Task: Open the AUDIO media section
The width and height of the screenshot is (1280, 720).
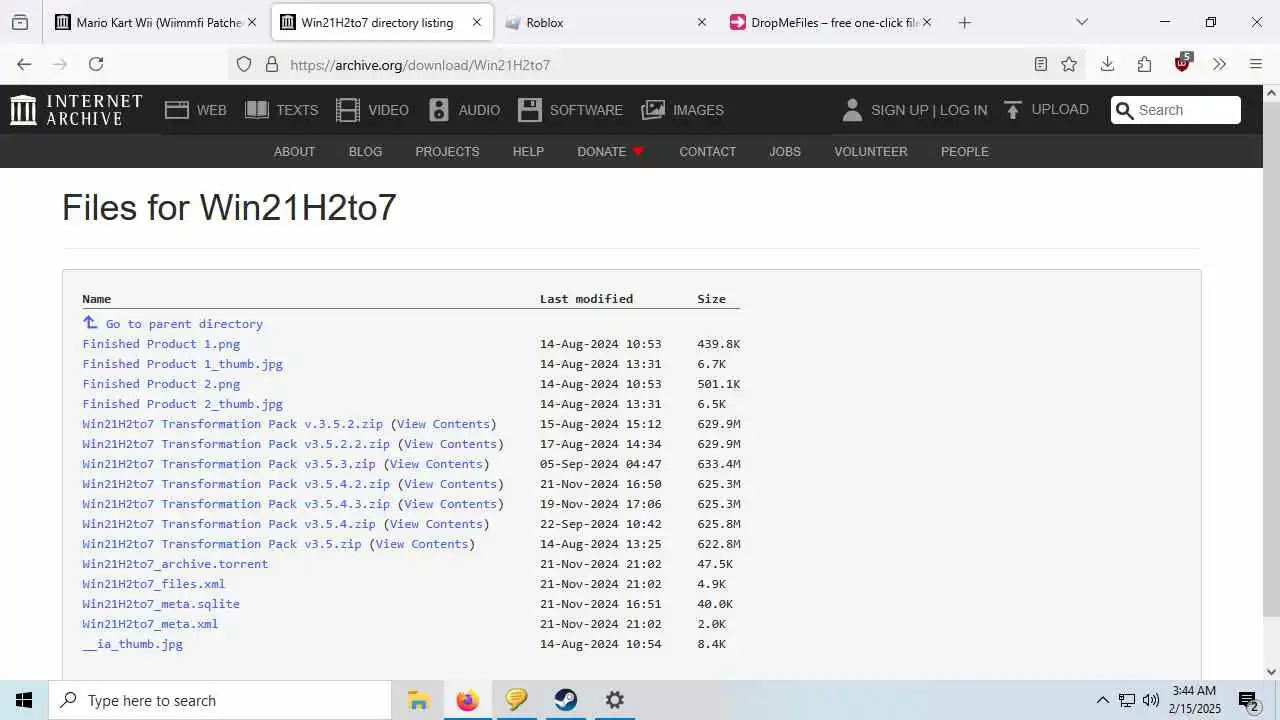Action: [x=464, y=110]
